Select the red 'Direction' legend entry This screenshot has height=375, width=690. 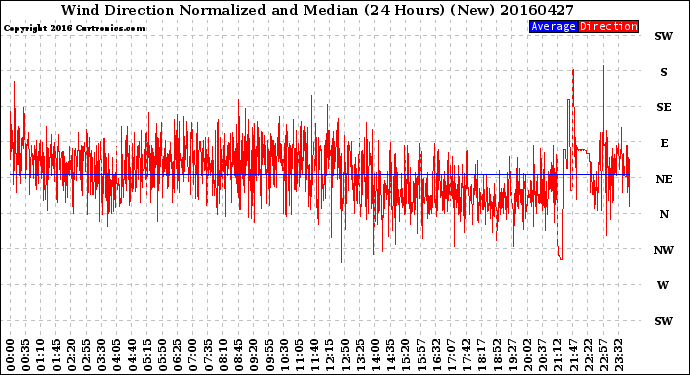pos(609,26)
